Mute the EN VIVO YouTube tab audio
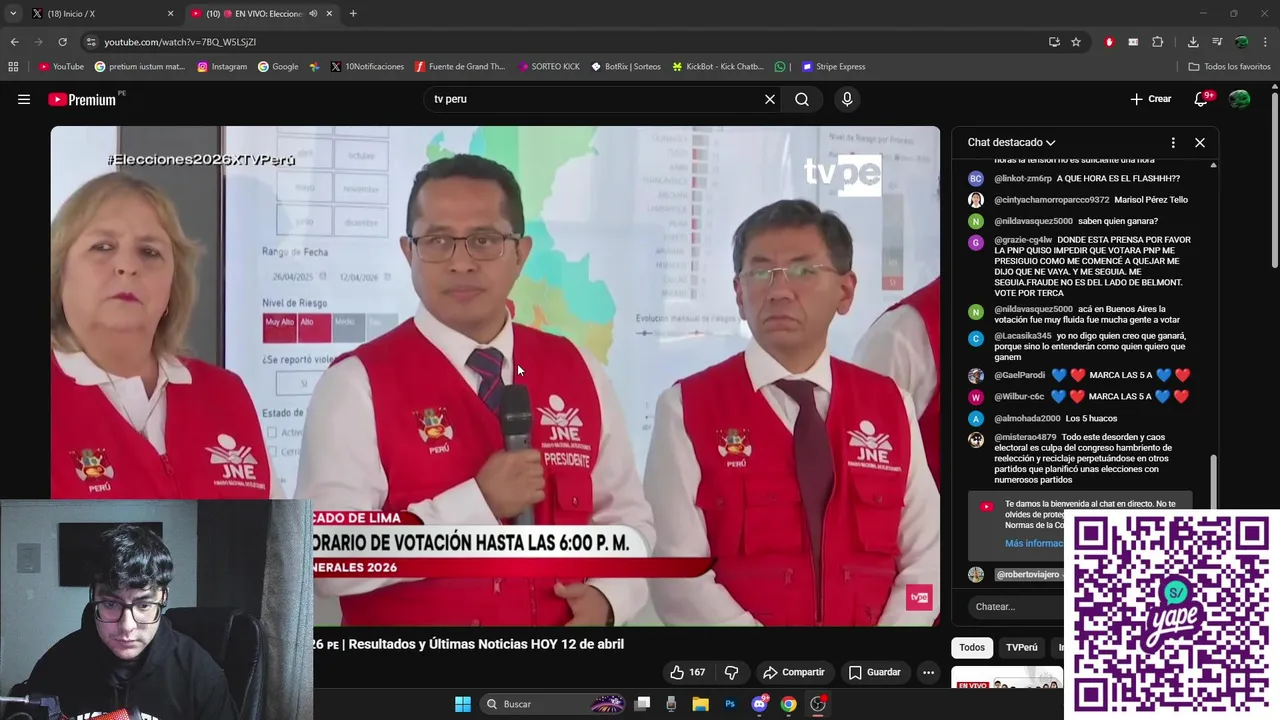1280x720 pixels. click(313, 14)
